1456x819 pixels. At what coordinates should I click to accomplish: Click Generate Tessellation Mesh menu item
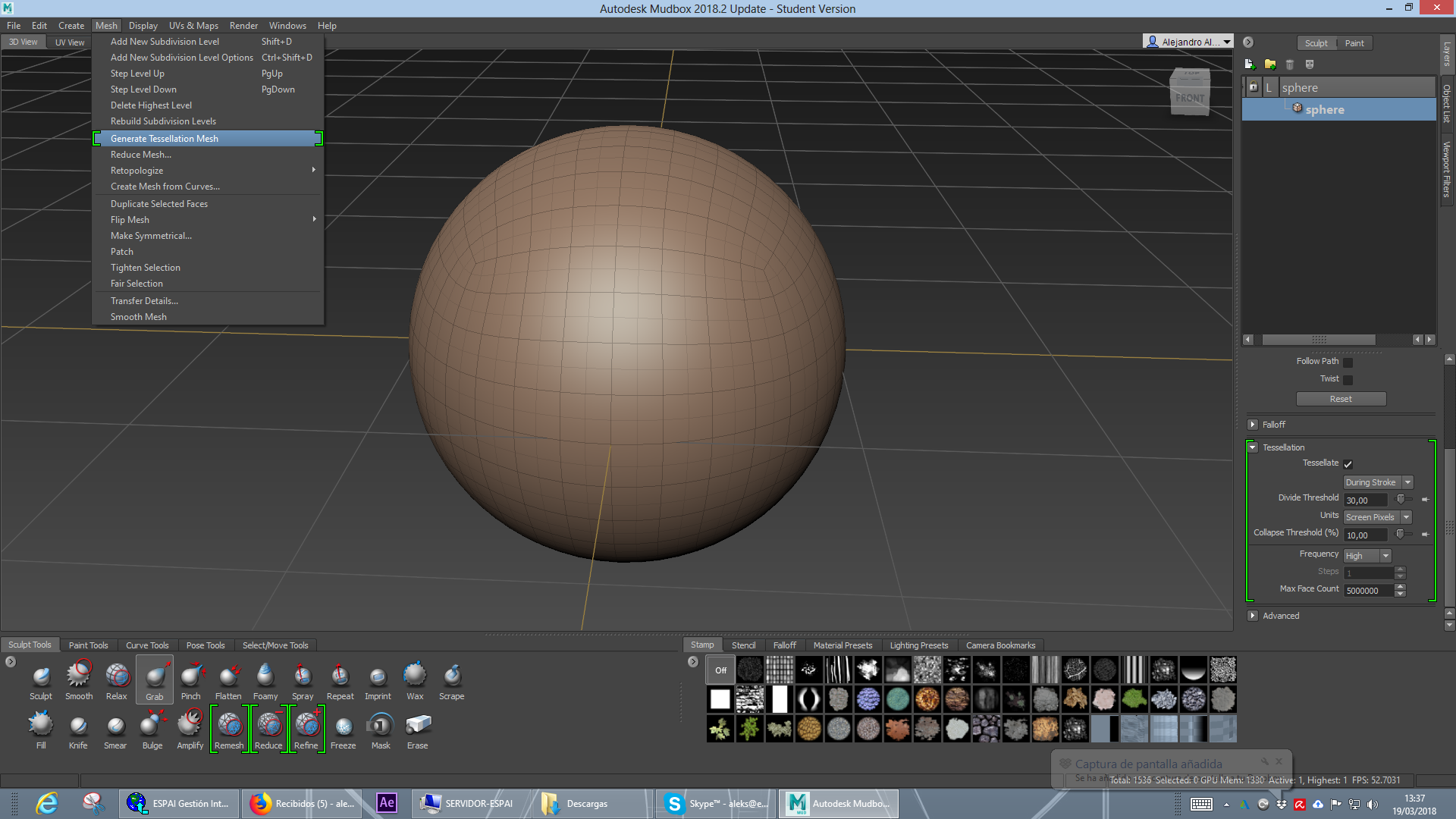tap(165, 139)
